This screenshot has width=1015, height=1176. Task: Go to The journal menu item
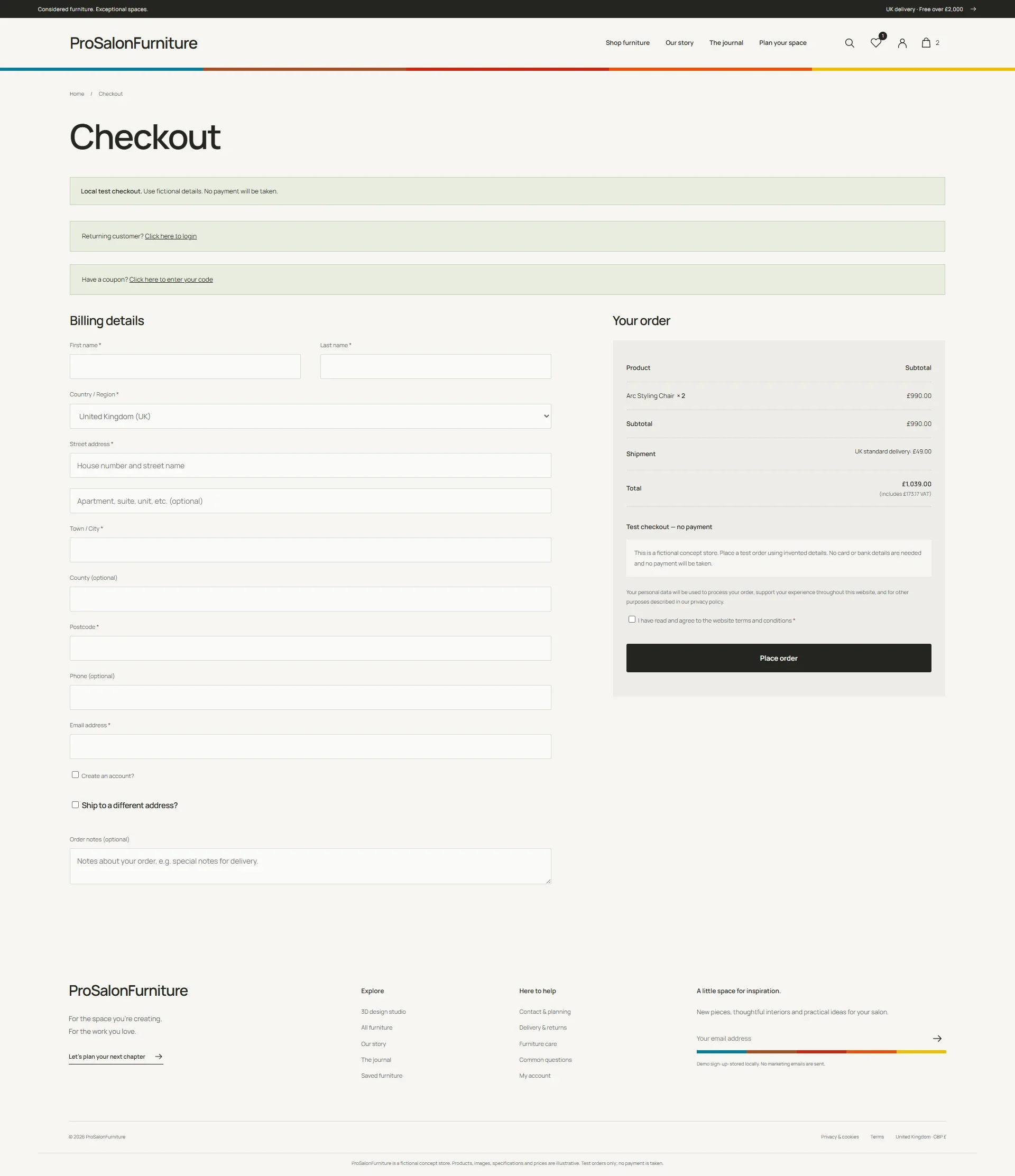tap(726, 43)
